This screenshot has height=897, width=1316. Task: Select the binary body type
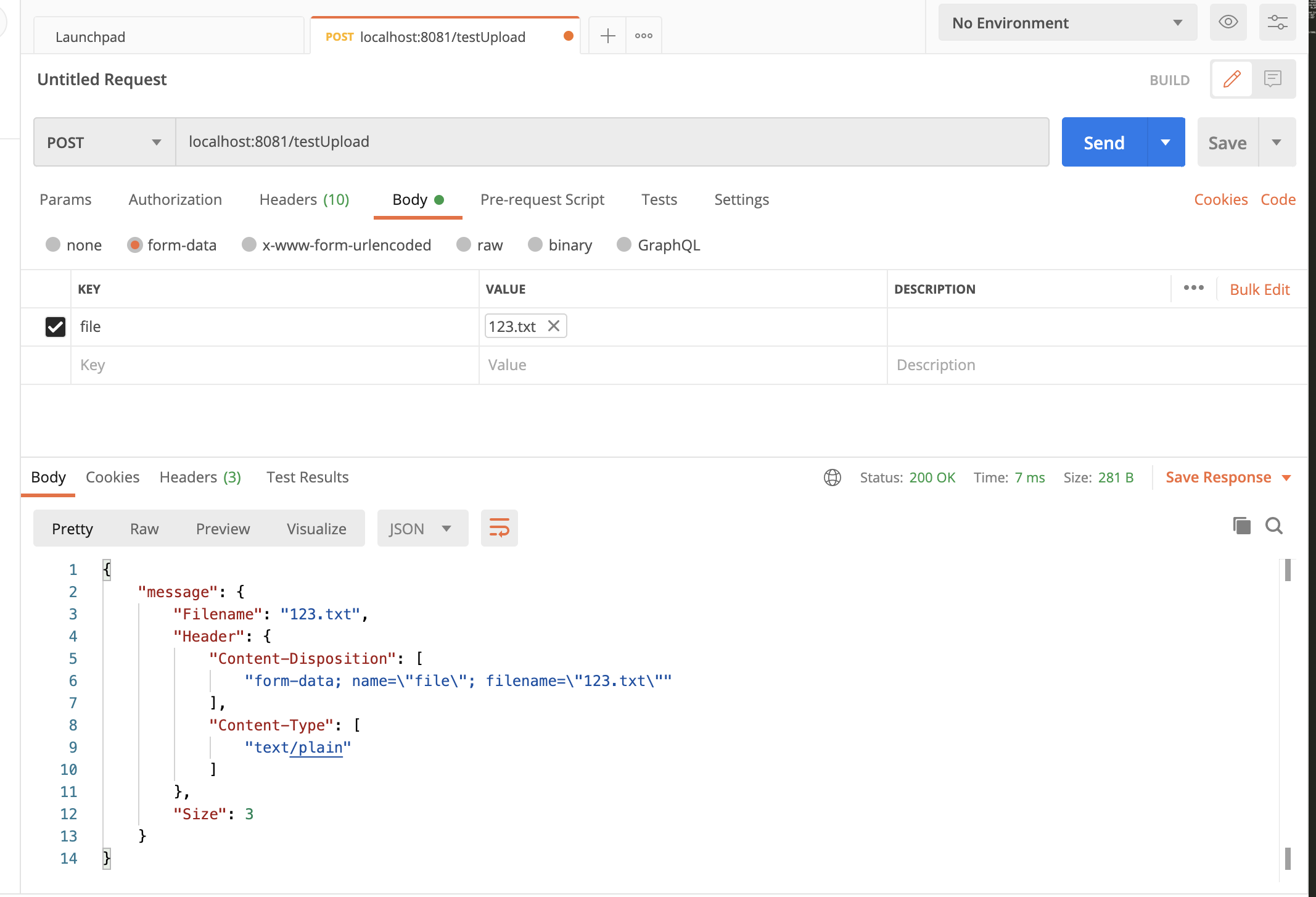click(x=535, y=245)
